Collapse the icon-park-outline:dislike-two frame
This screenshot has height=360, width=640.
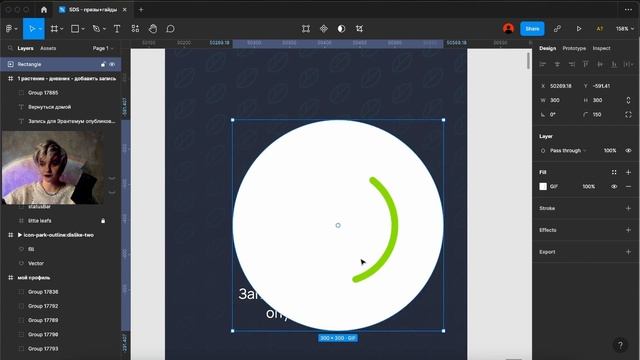pos(20,235)
